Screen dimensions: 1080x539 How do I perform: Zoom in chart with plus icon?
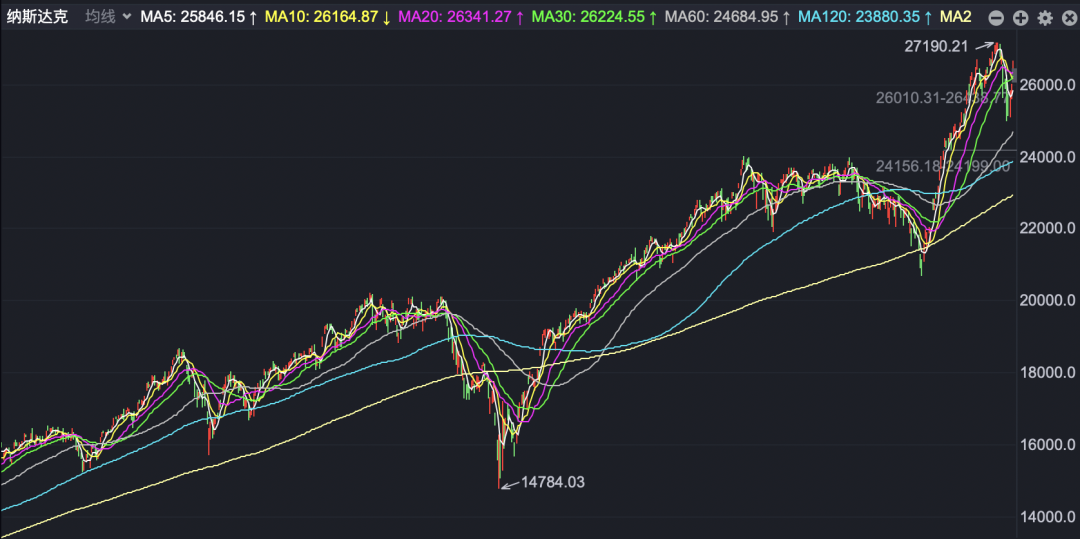point(1021,18)
